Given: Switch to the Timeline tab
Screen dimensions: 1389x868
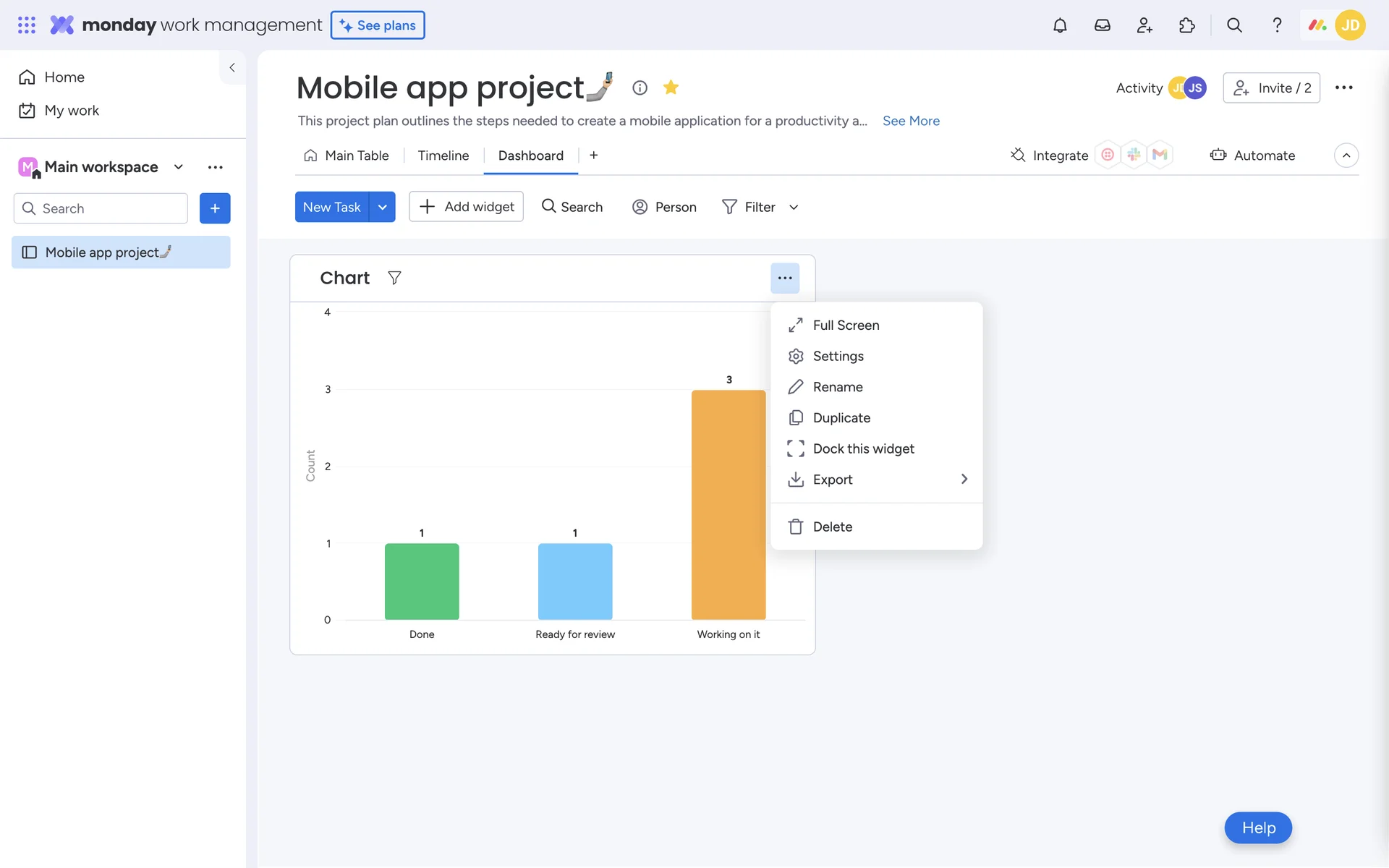Looking at the screenshot, I should (443, 156).
